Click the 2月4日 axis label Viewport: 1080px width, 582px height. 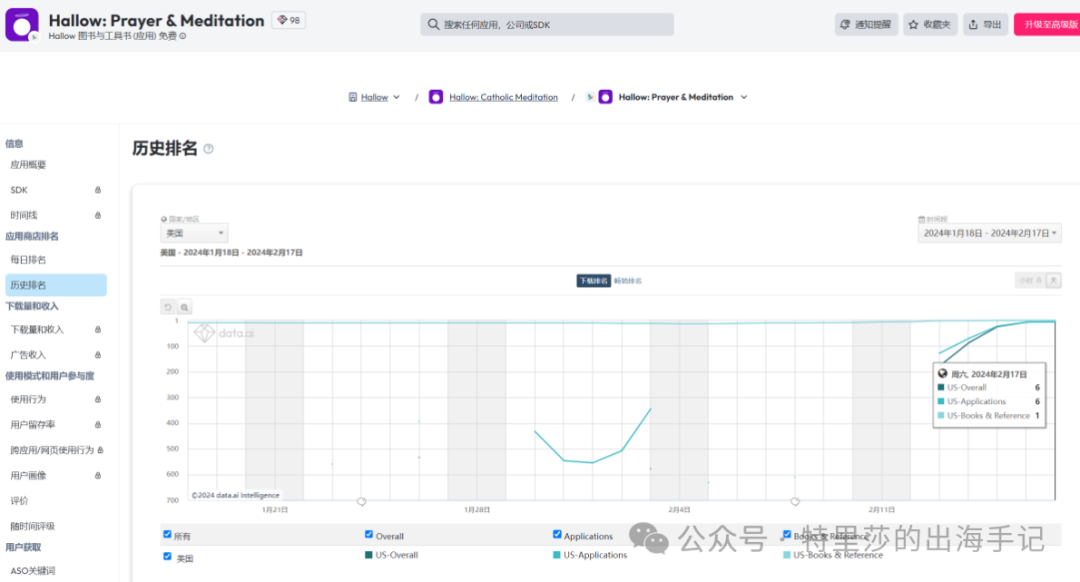coord(679,510)
